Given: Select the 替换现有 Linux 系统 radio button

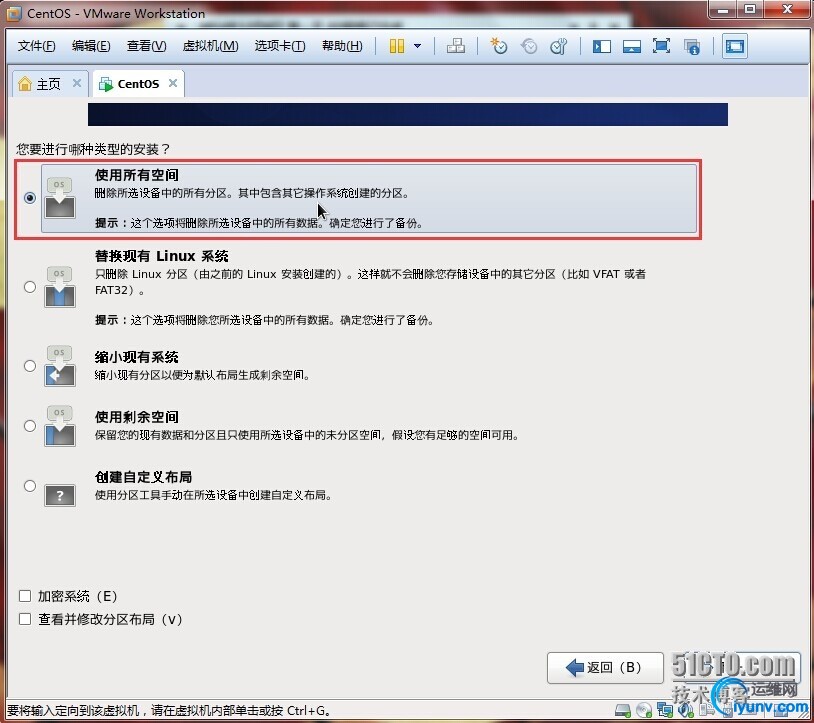Looking at the screenshot, I should pos(30,287).
